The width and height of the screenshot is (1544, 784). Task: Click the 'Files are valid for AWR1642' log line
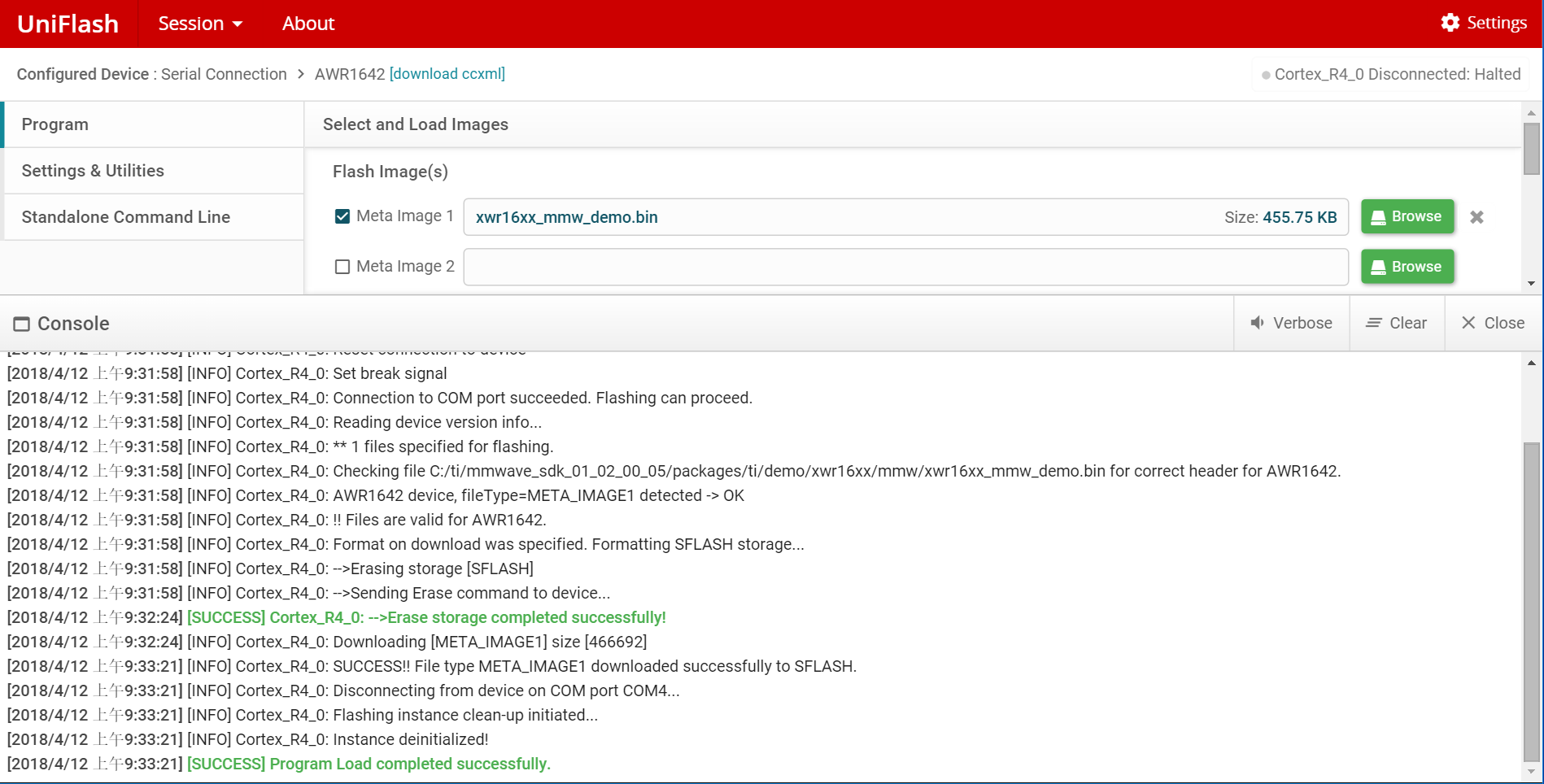click(277, 520)
